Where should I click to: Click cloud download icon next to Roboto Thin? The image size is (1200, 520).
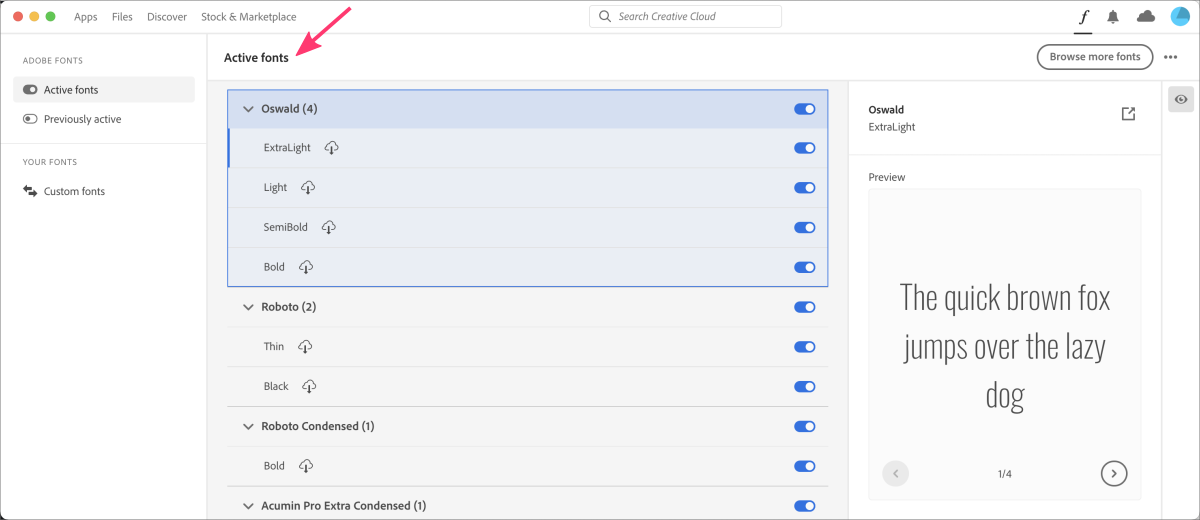pos(305,347)
